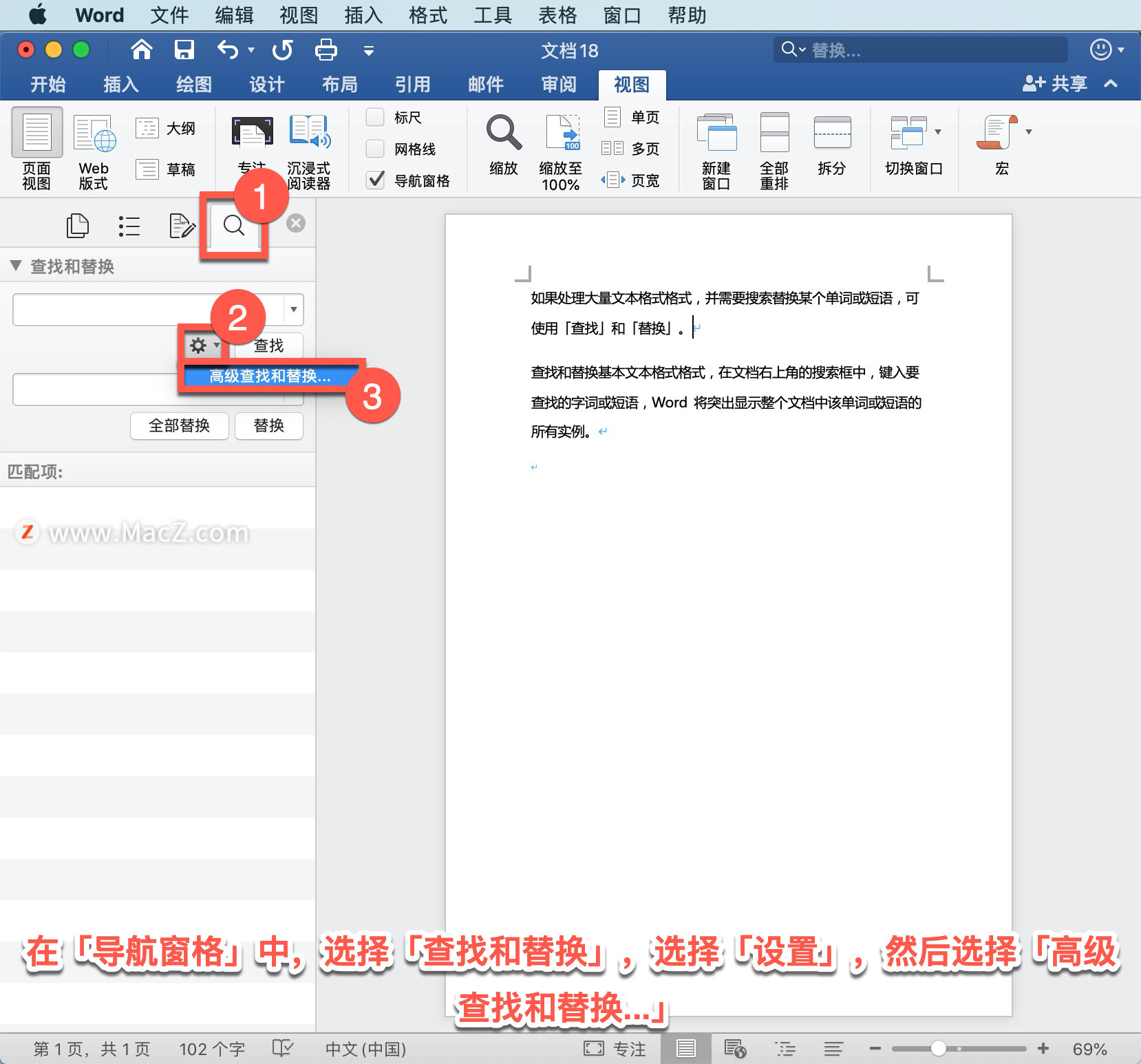This screenshot has height=1064, width=1141.
Task: Set zoom to 100% (缩放至100%)
Action: (561, 151)
